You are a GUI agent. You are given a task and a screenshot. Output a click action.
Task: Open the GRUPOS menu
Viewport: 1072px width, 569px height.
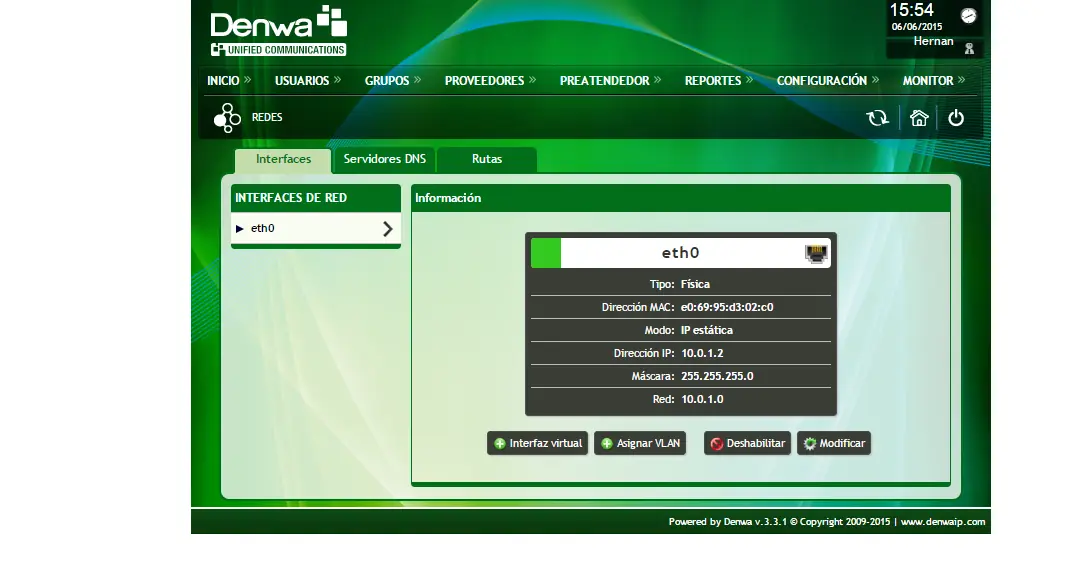click(392, 81)
